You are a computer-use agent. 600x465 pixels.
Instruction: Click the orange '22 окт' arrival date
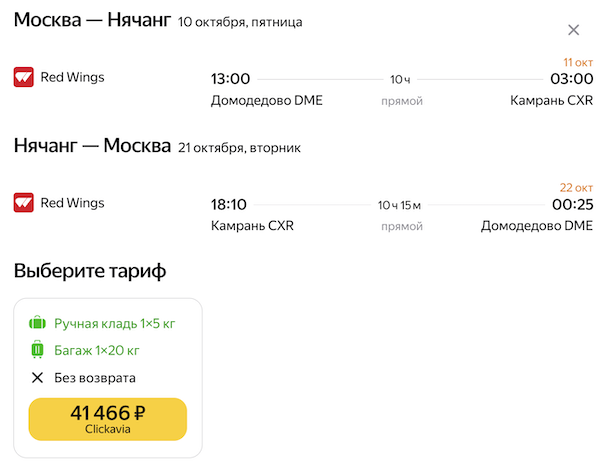(x=577, y=188)
